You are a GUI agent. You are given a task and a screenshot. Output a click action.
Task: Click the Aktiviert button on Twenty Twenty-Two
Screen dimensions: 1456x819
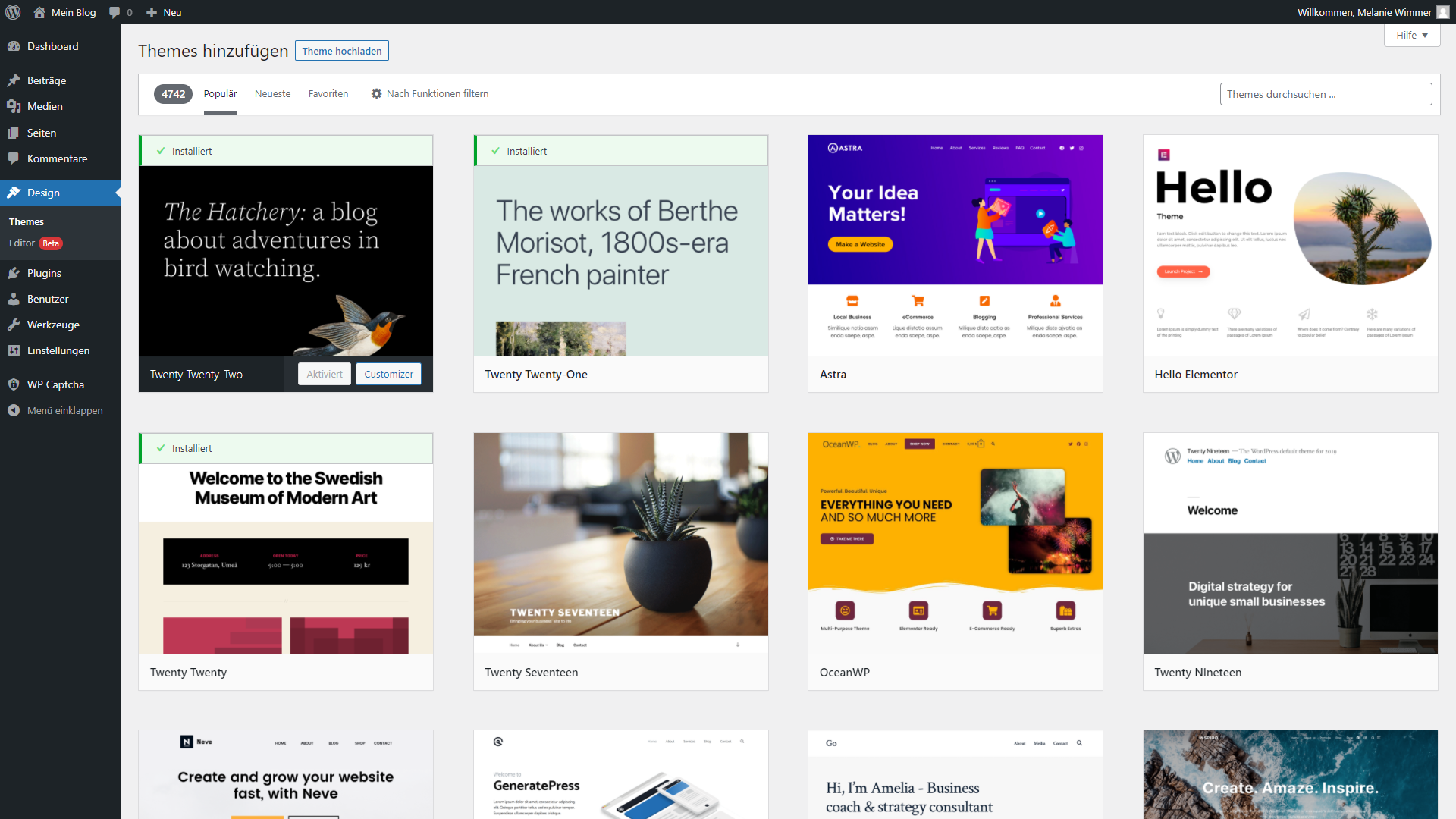coord(325,374)
